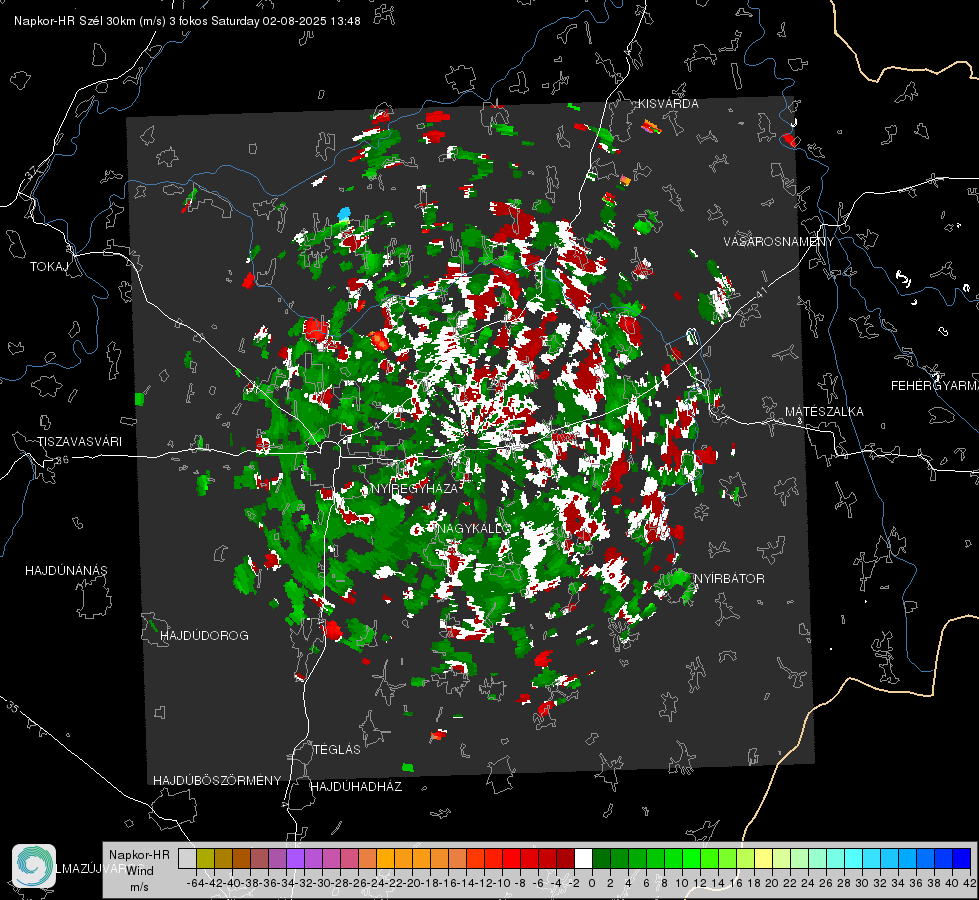Image resolution: width=979 pixels, height=900 pixels.
Task: Pick the white swatch in the legend
Action: coord(583,858)
